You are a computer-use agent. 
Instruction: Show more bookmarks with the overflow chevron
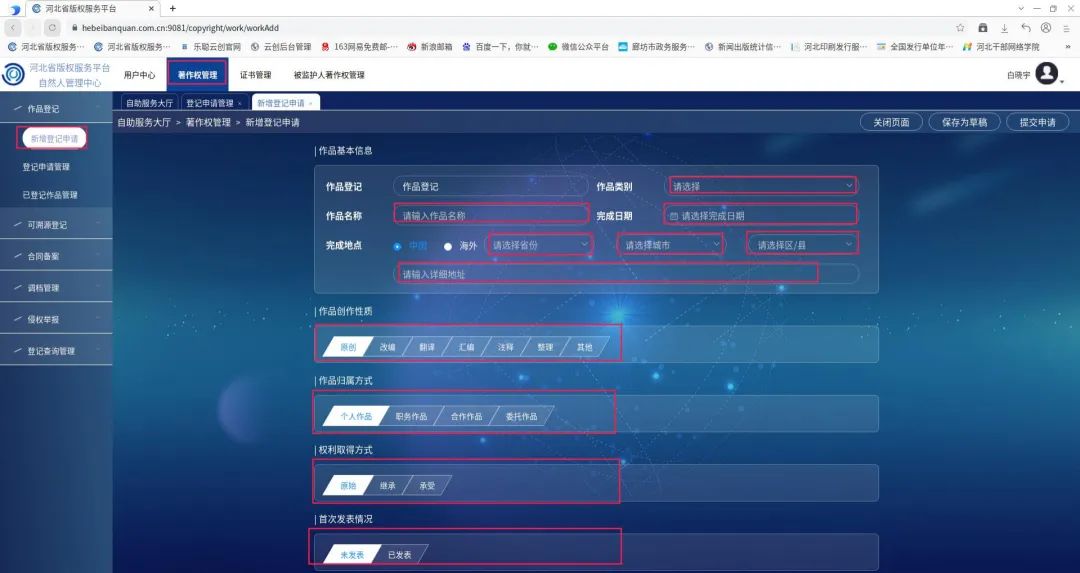coord(1068,47)
